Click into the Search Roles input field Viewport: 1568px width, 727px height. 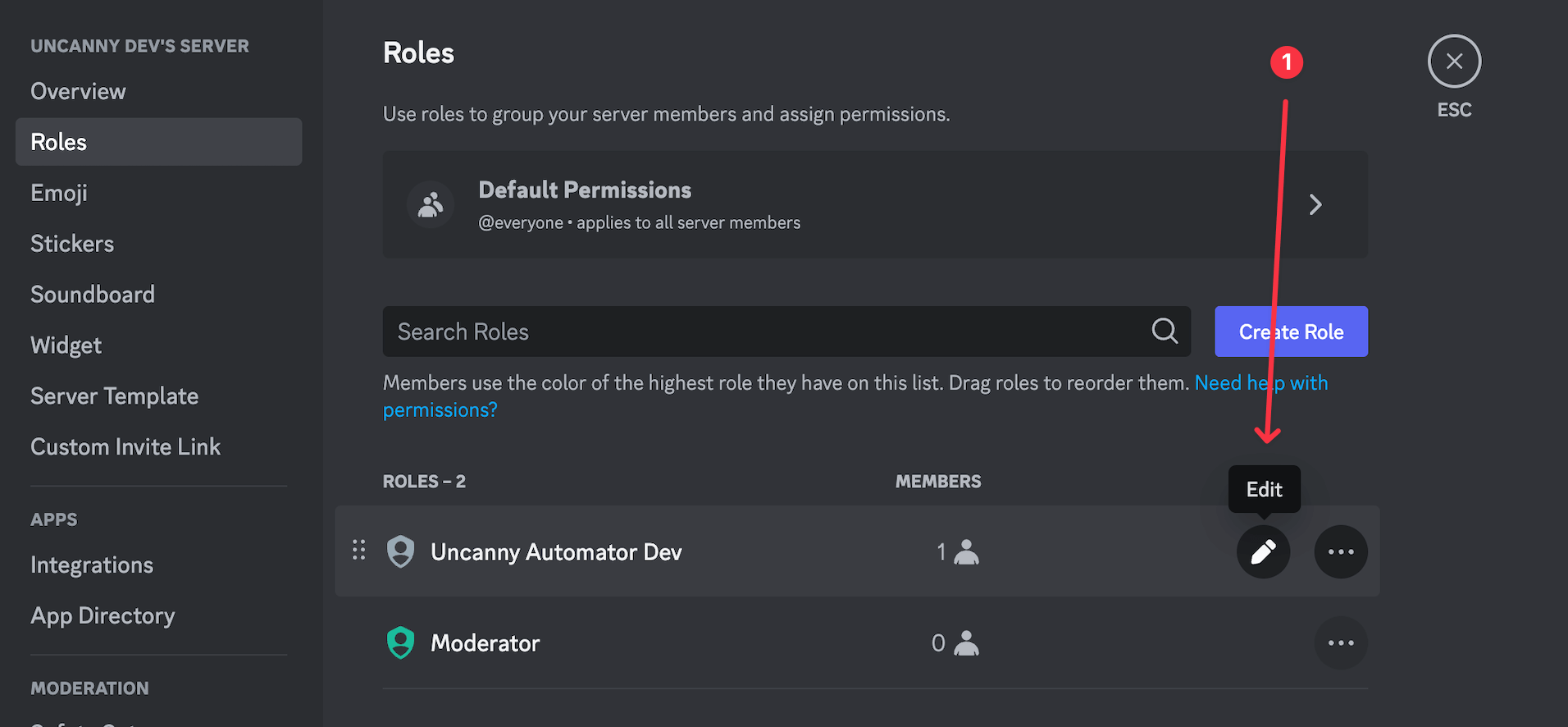pos(763,331)
